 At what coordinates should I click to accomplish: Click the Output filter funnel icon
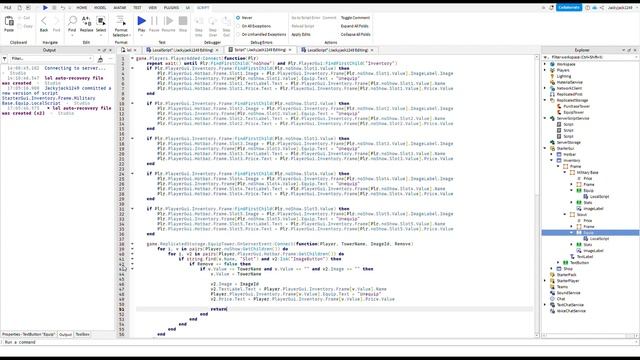click(x=4, y=59)
